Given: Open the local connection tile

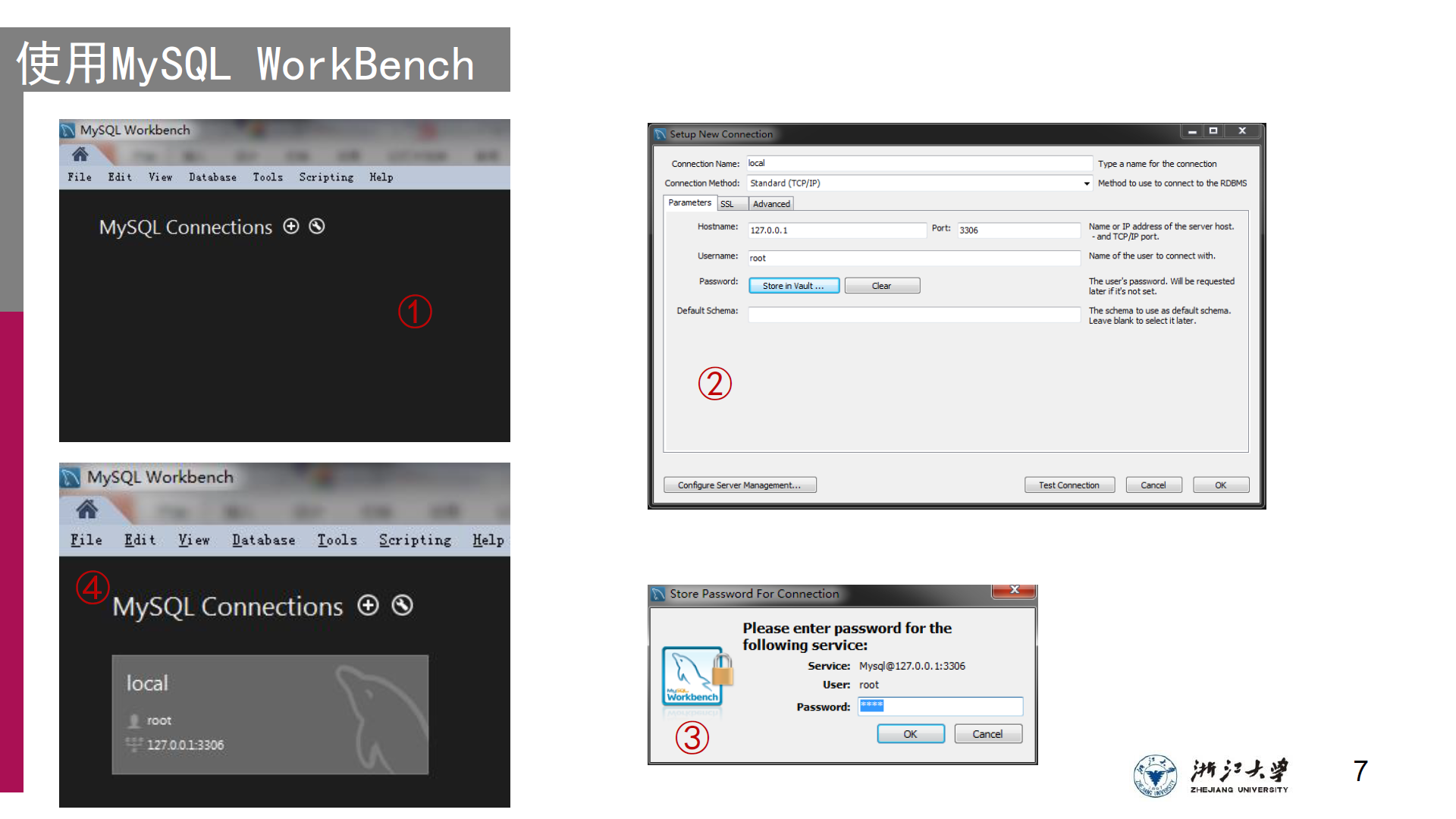Looking at the screenshot, I should pyautogui.click(x=270, y=714).
